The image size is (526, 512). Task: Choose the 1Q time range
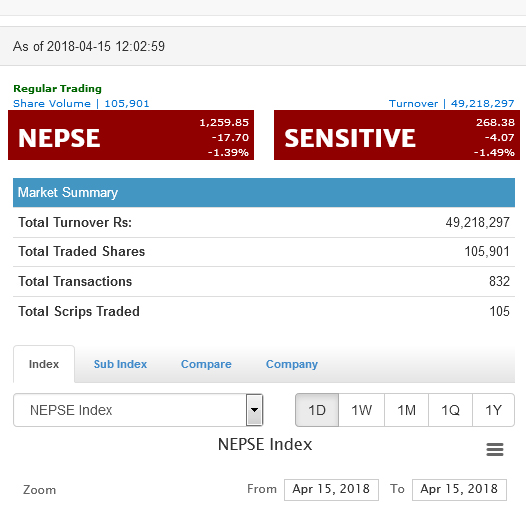click(450, 410)
